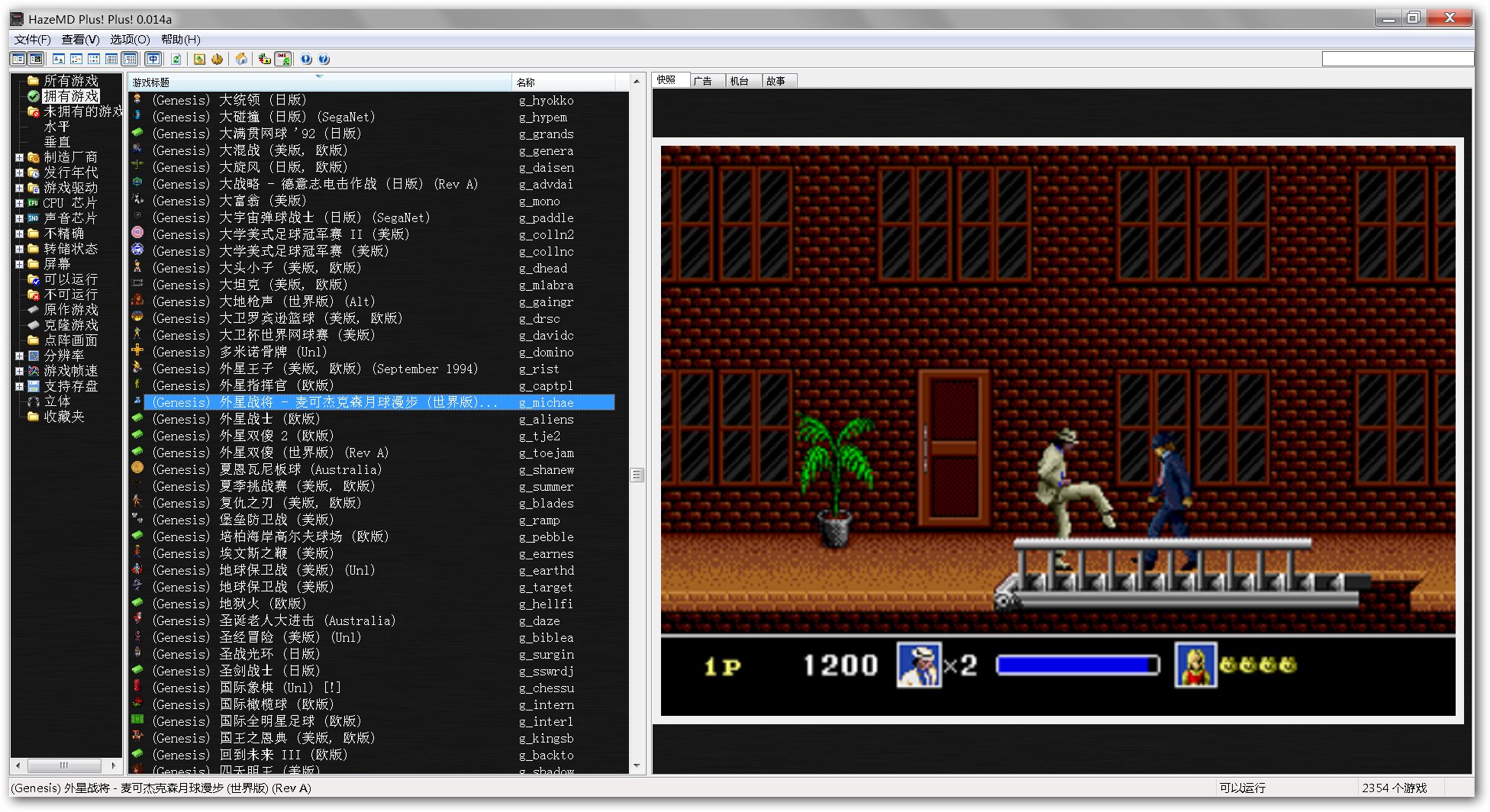Click the picture/screenshot toolbar icon
The height and width of the screenshot is (812, 1490).
click(x=199, y=59)
